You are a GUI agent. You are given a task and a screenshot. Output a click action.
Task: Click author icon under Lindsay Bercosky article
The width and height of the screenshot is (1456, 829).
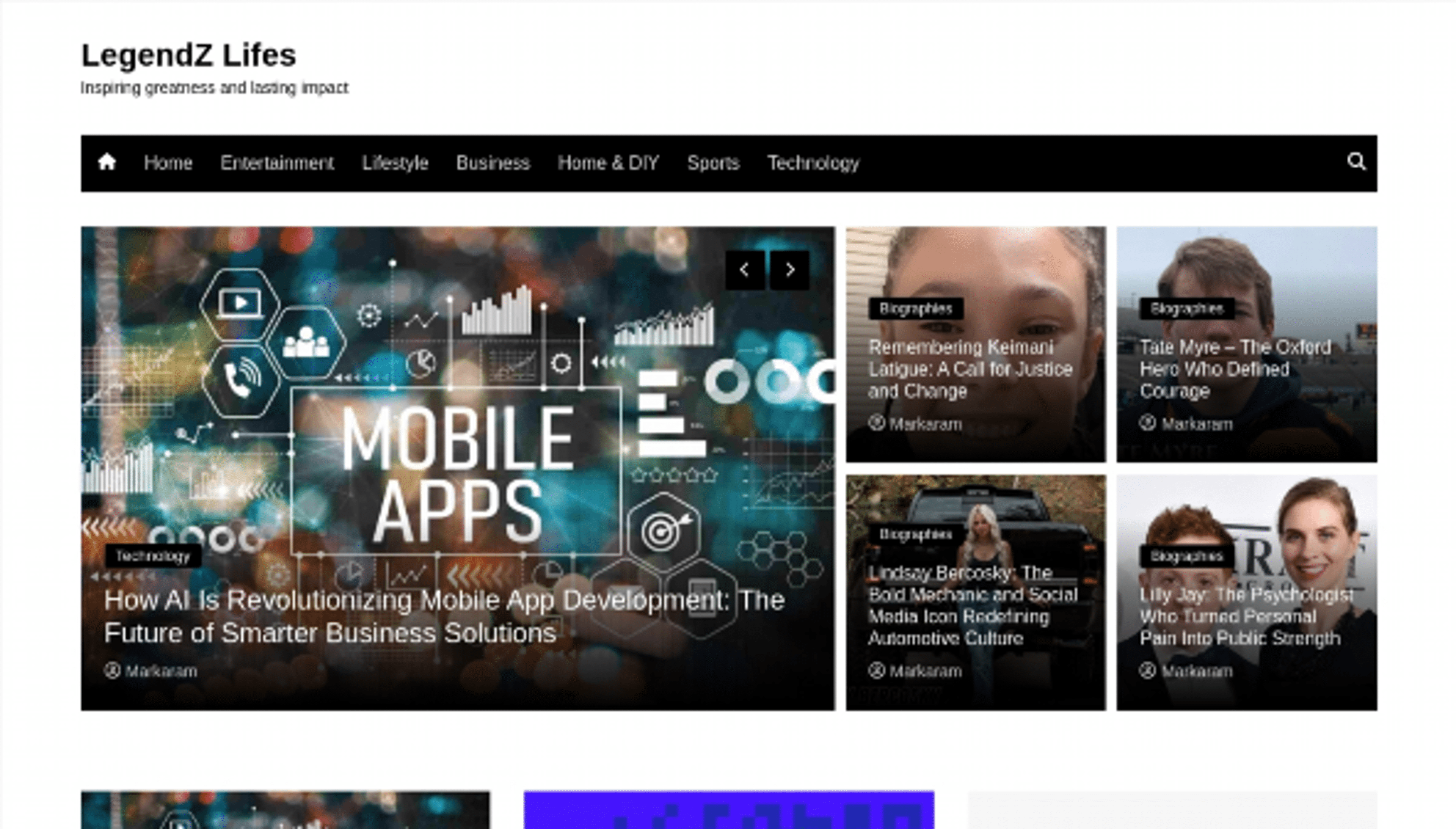(x=877, y=671)
